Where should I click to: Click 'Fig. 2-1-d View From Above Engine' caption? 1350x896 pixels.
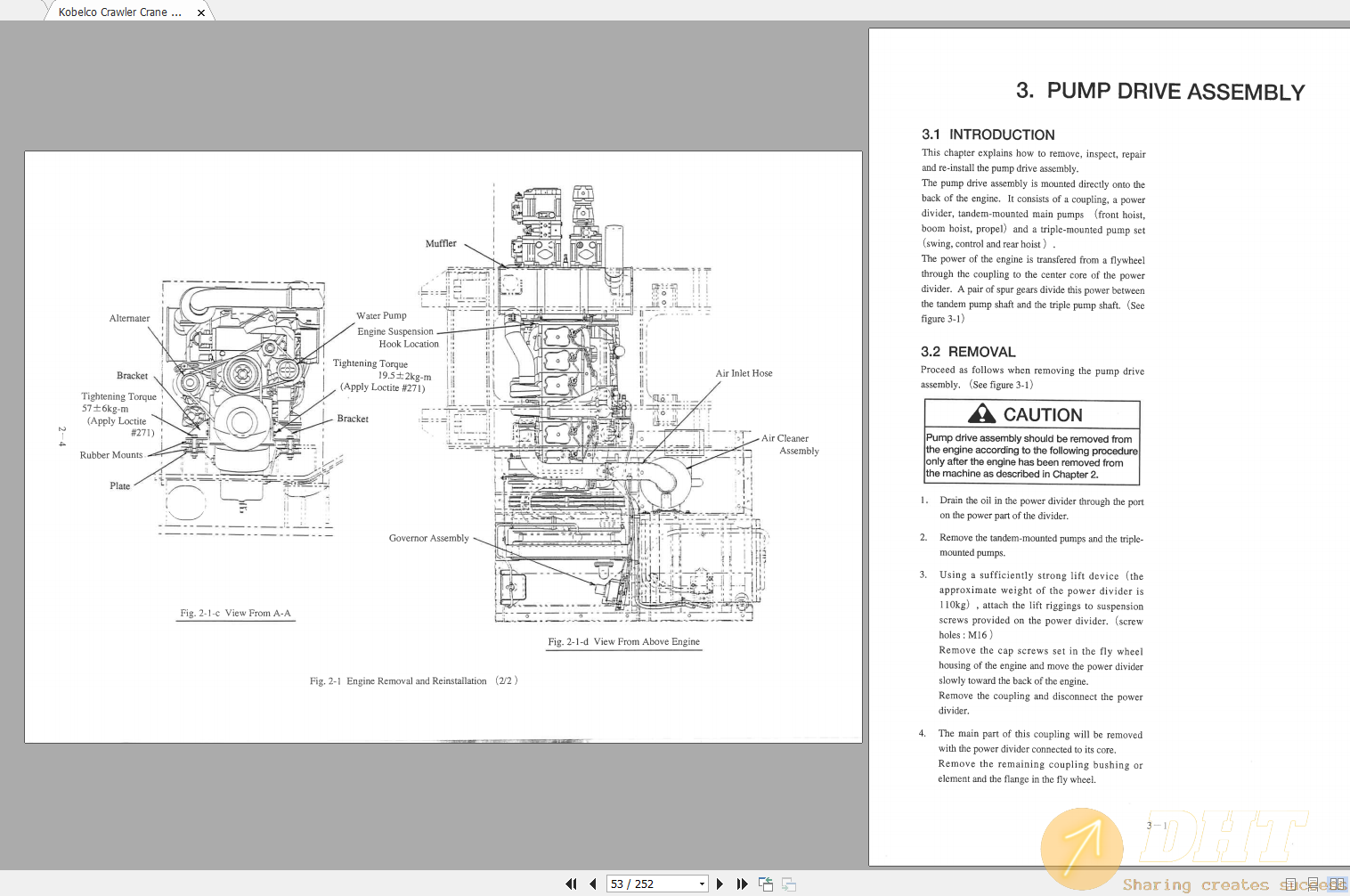coord(624,641)
